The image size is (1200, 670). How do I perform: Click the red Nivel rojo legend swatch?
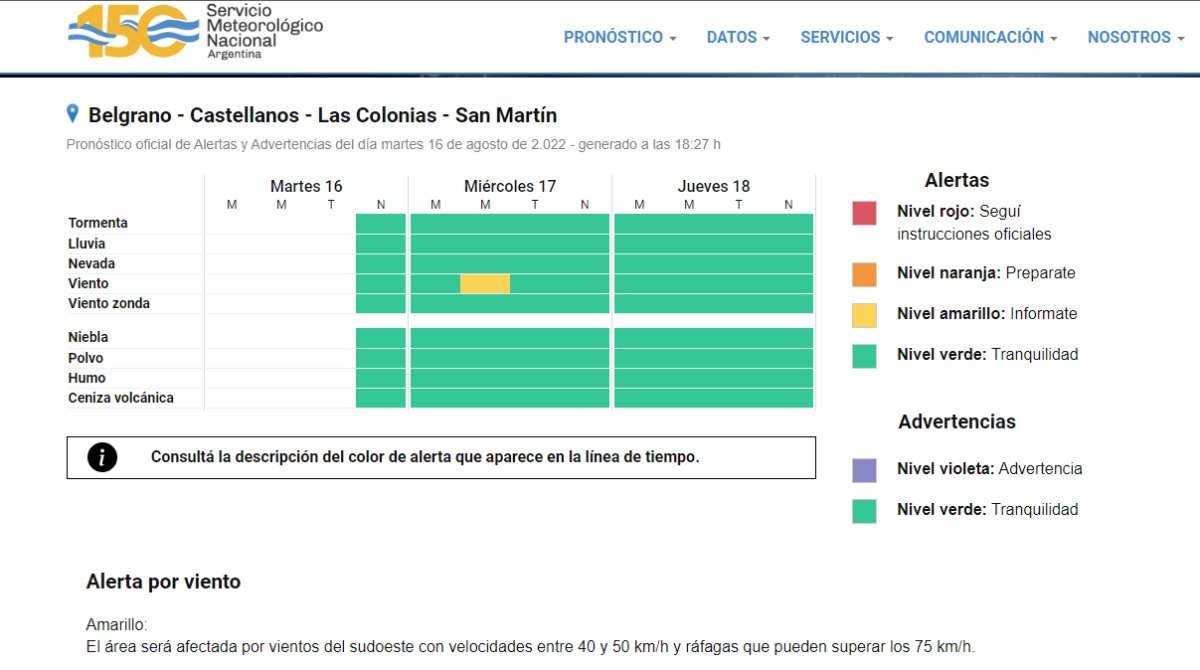pos(864,213)
